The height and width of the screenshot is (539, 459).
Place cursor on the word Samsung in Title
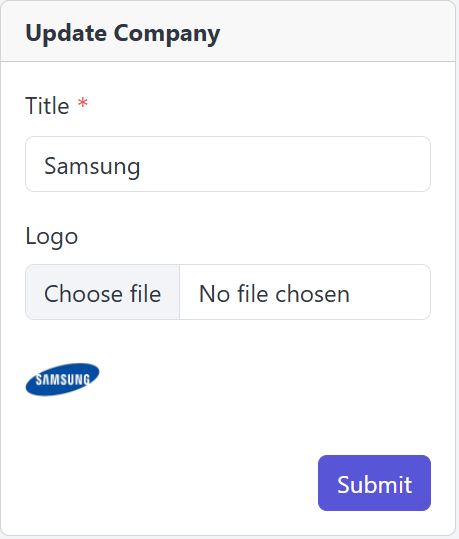tap(92, 166)
